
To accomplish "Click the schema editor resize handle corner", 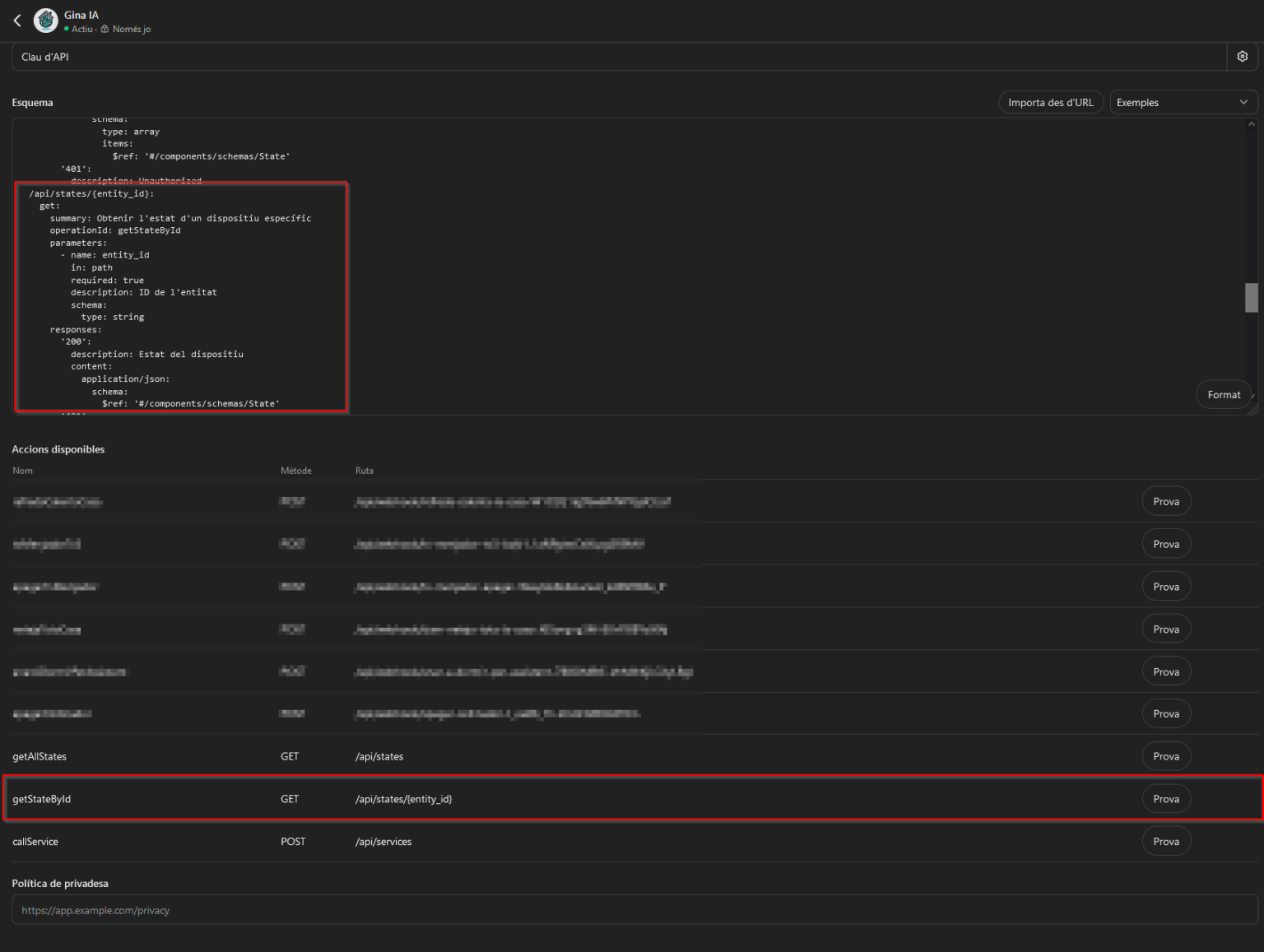I will (x=1253, y=410).
